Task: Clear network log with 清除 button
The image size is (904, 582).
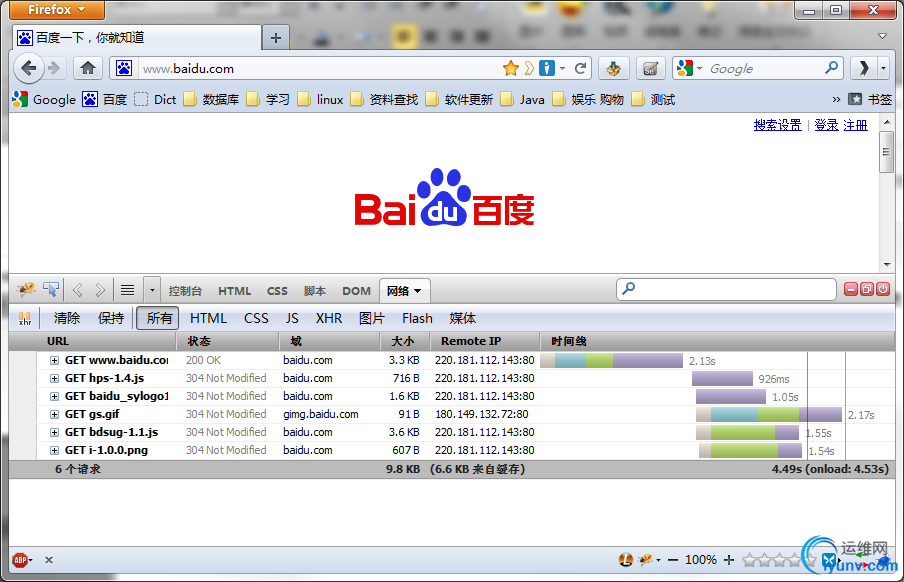Action: (67, 318)
